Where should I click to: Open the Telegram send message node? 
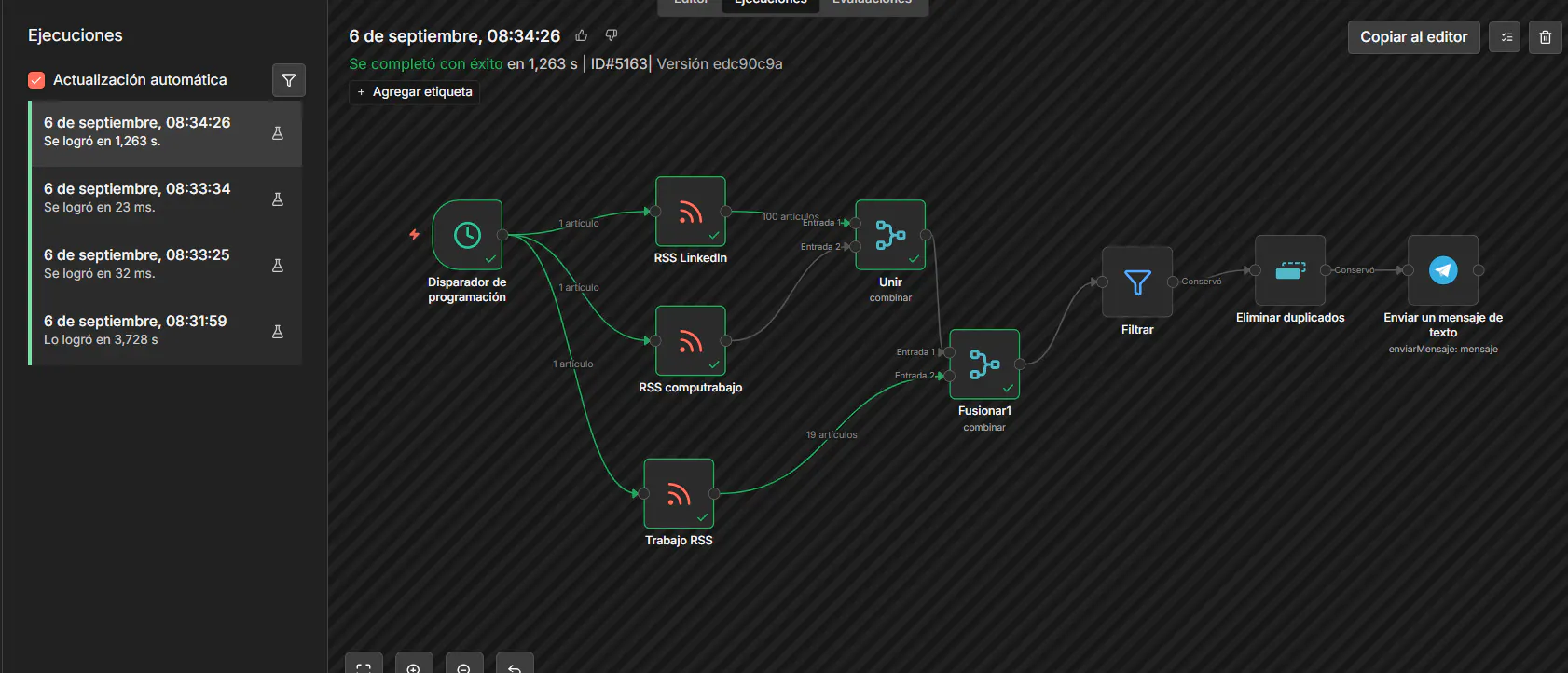(x=1443, y=270)
